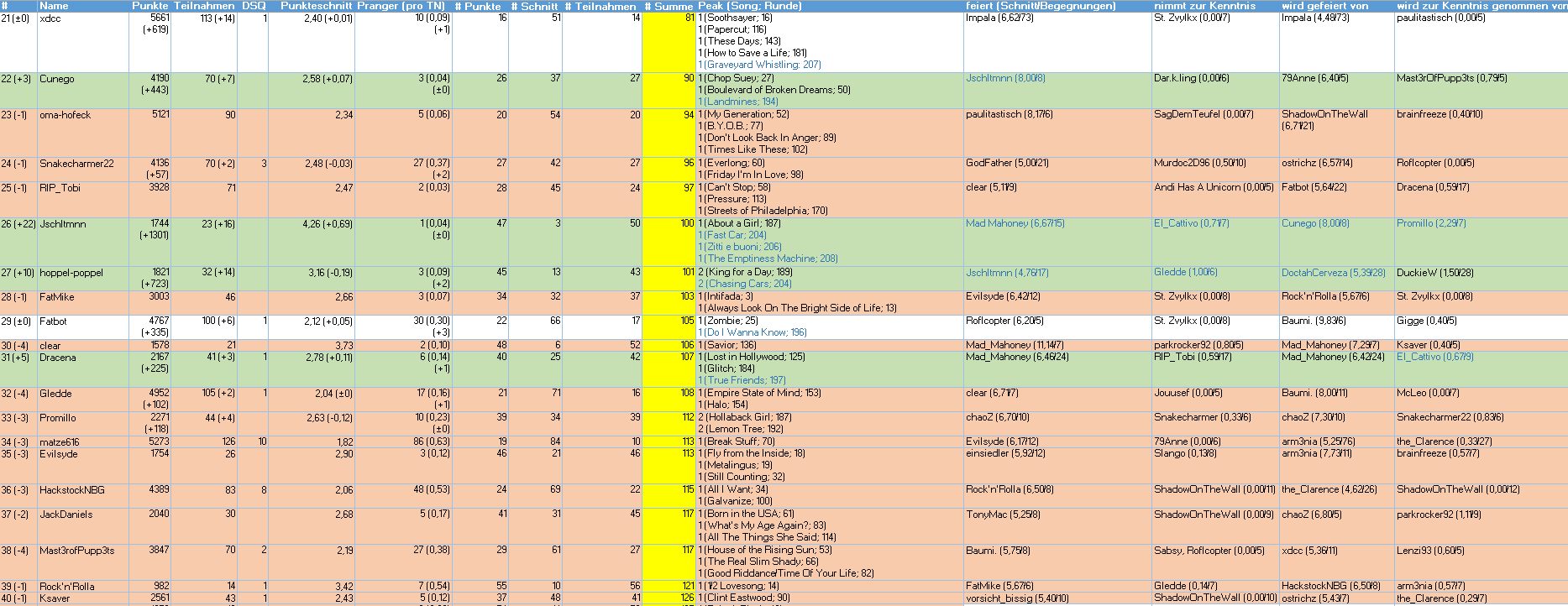Select the name cell 'hoppel-poppel'
Viewport: 1568px width, 606px height.
click(x=71, y=273)
